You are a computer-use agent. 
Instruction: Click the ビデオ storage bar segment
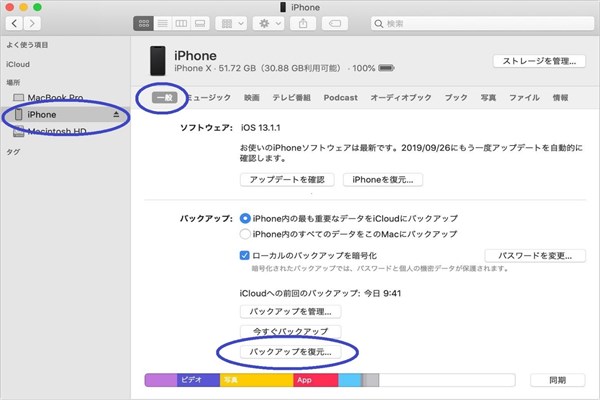tap(198, 380)
